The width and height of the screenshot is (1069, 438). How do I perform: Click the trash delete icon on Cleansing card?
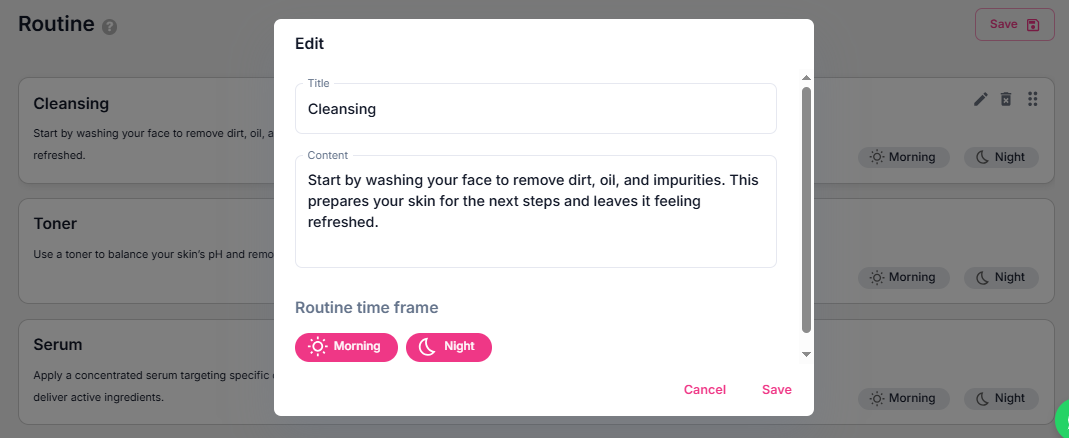[x=1006, y=99]
